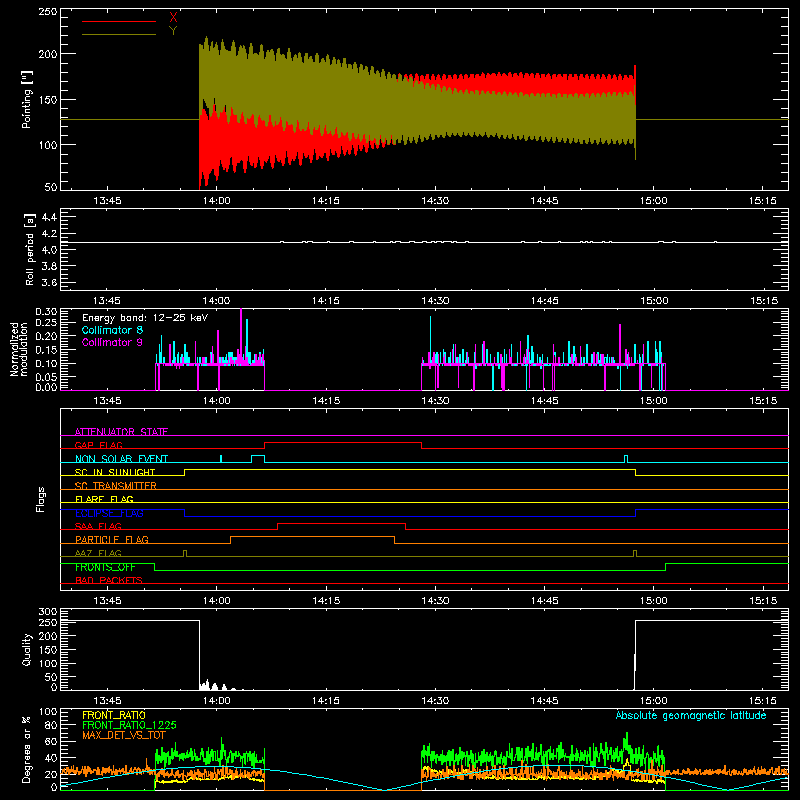Click the ATTENUATOR_STATE flag label
The image size is (800, 800).
[x=121, y=432]
